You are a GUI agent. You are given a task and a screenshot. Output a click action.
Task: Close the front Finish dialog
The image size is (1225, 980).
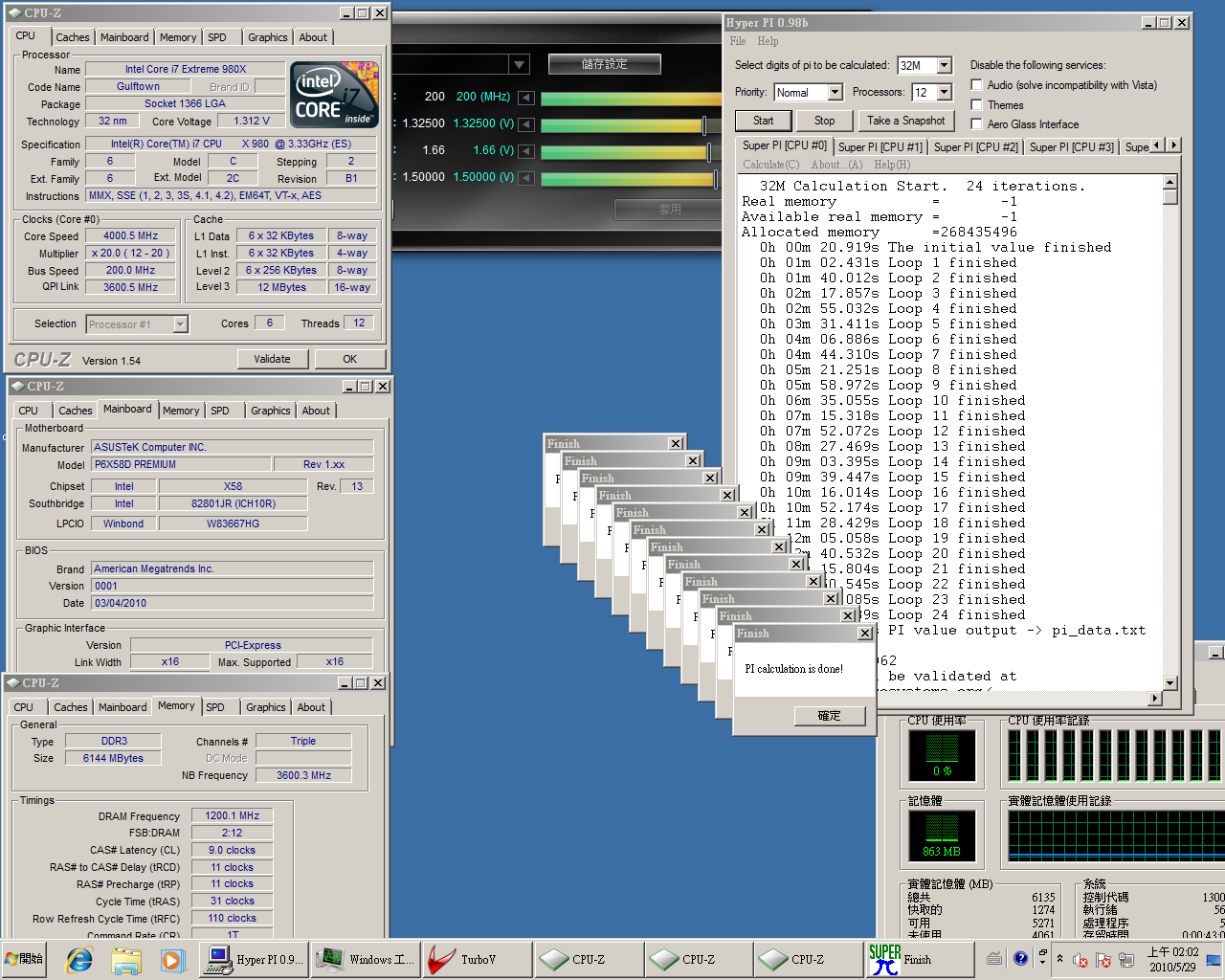tap(865, 634)
